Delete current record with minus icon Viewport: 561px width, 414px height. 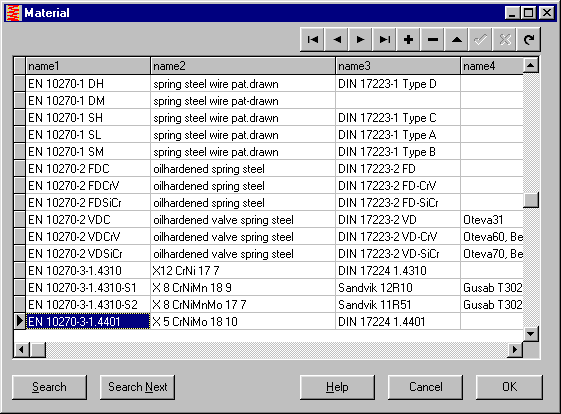pyautogui.click(x=433, y=39)
